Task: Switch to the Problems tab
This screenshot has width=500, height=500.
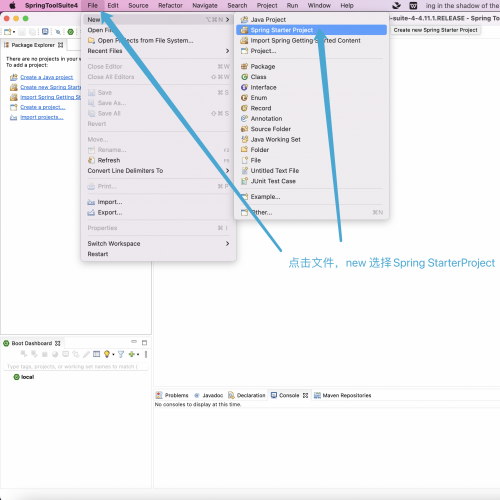Action: pyautogui.click(x=172, y=395)
